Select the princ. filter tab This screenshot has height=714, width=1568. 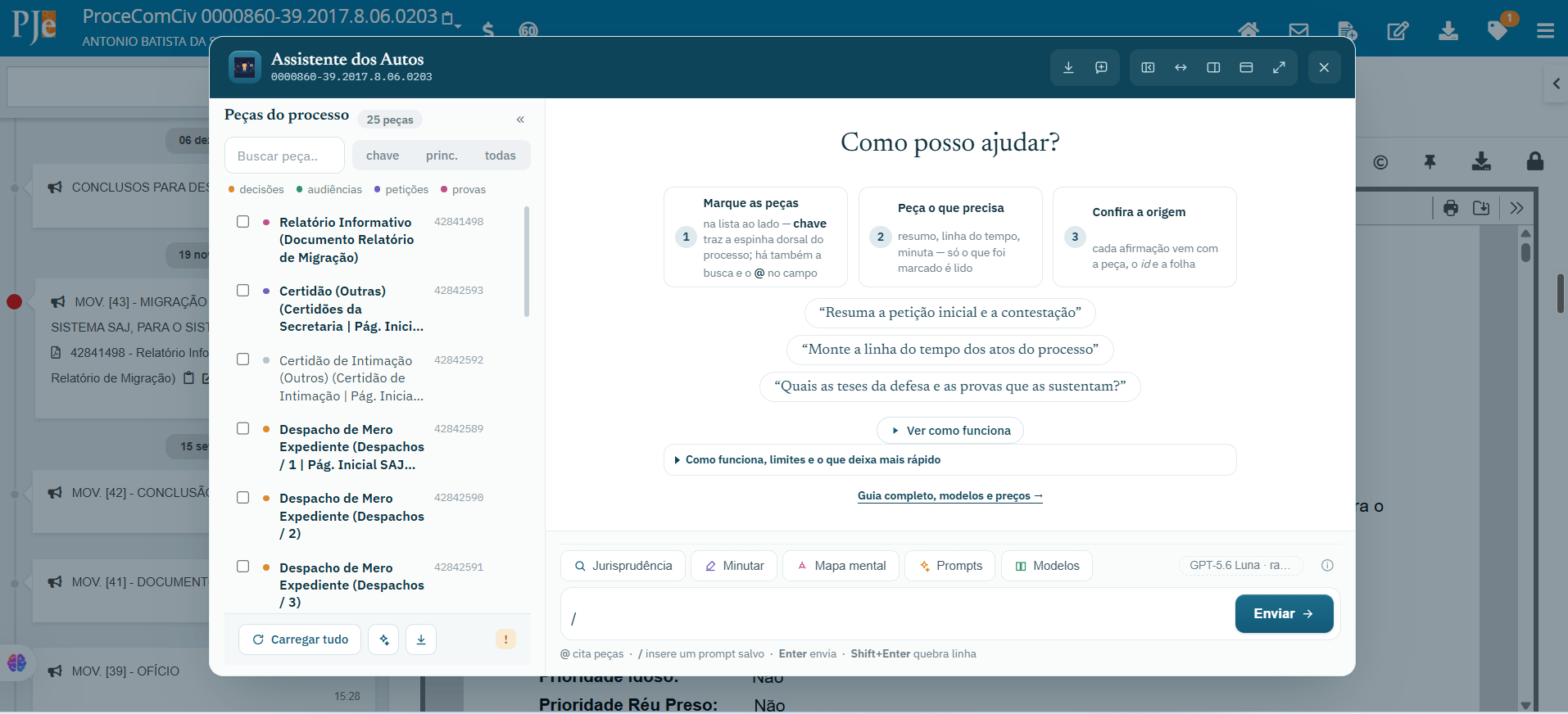pos(442,156)
